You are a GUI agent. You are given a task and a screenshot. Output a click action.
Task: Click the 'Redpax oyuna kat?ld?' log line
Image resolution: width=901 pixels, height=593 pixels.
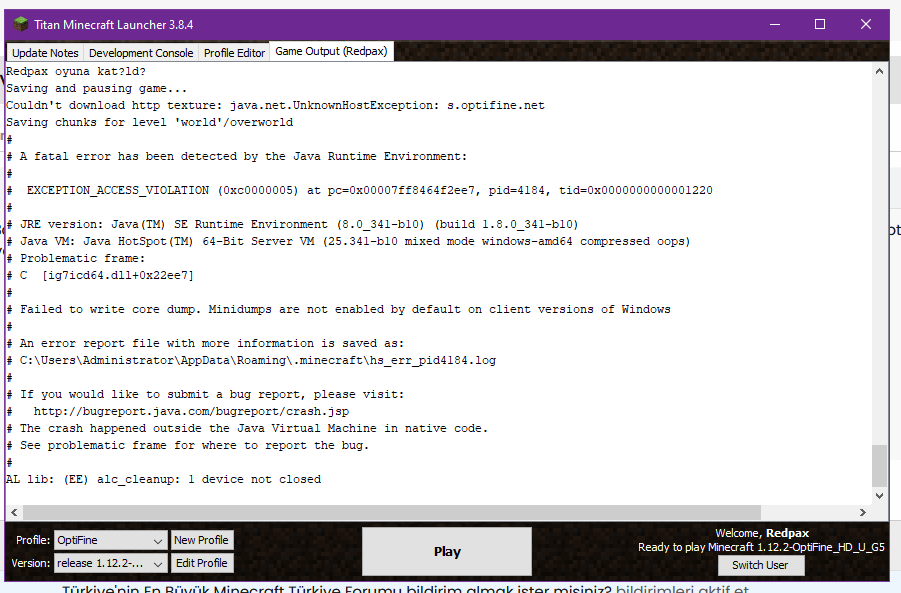(x=76, y=71)
